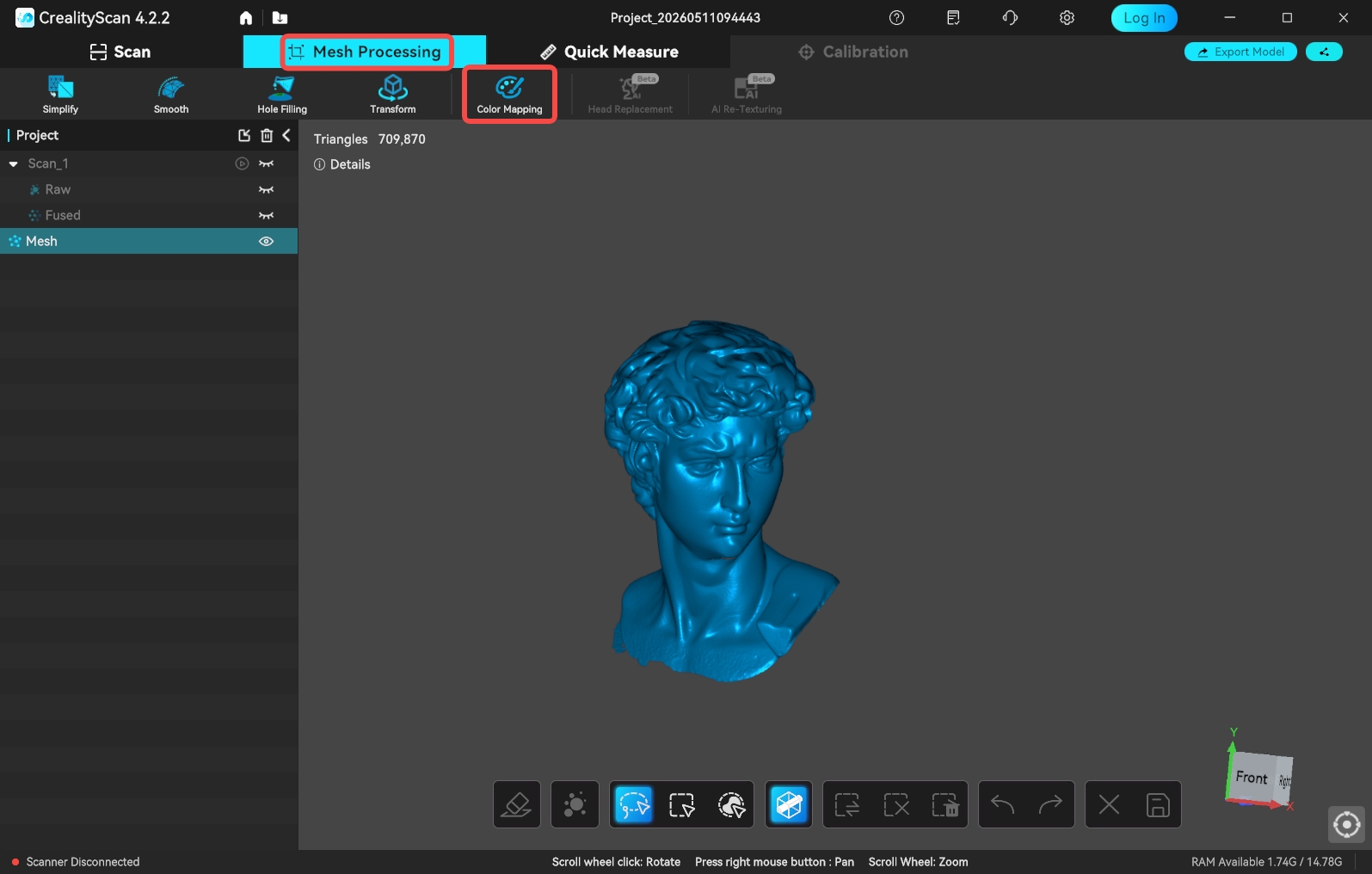Invert the current selection

pyautogui.click(x=847, y=804)
